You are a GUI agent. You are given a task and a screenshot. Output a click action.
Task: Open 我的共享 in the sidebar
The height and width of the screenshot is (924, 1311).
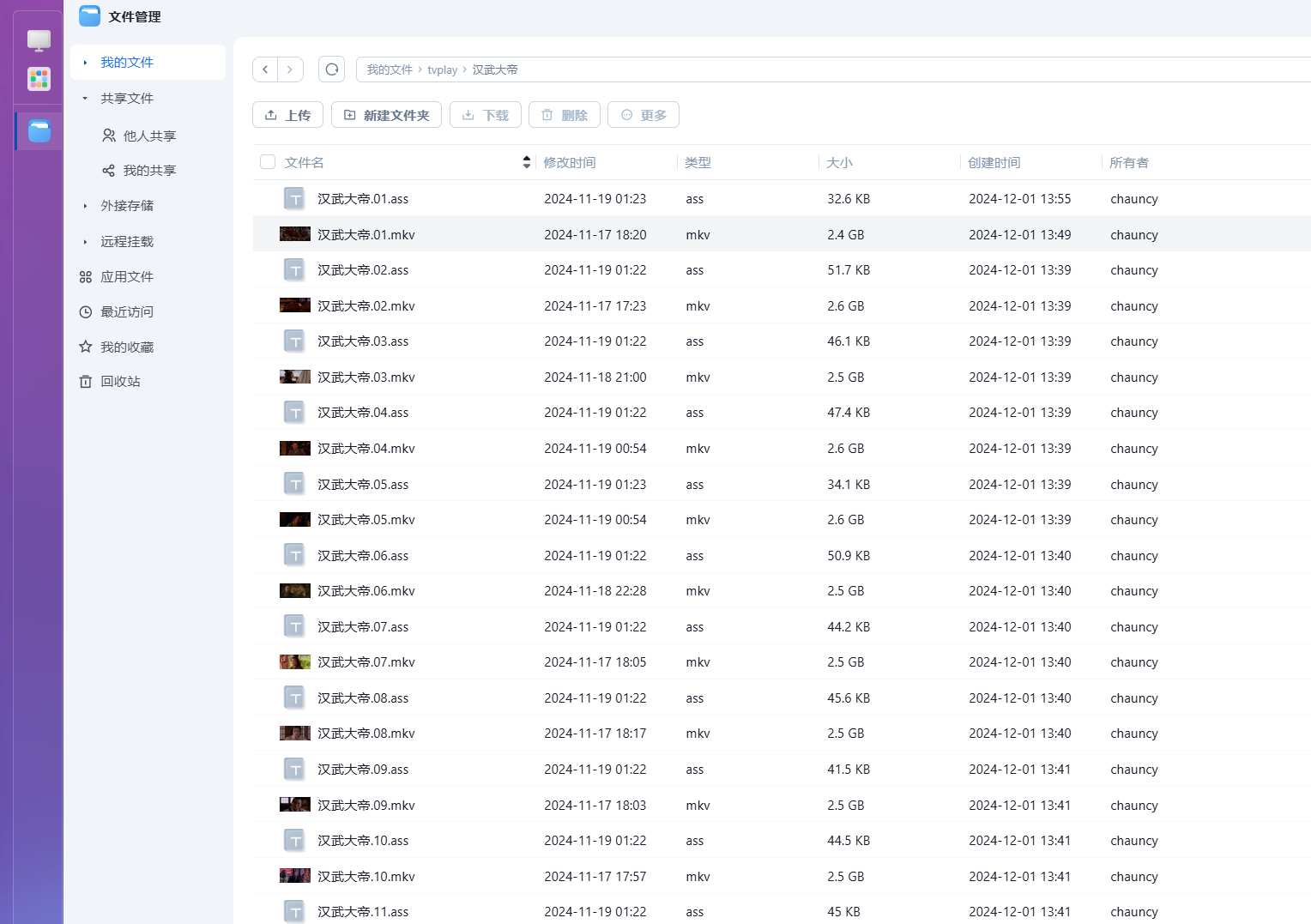click(148, 170)
